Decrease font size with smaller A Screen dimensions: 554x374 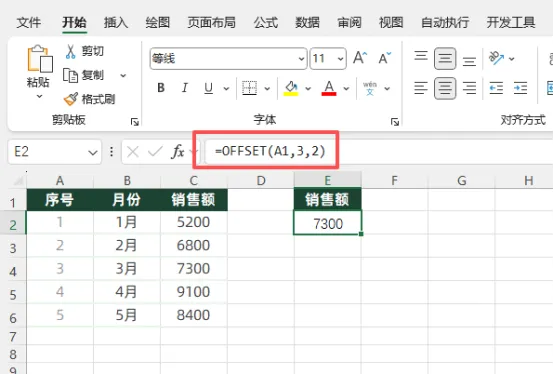tap(384, 58)
